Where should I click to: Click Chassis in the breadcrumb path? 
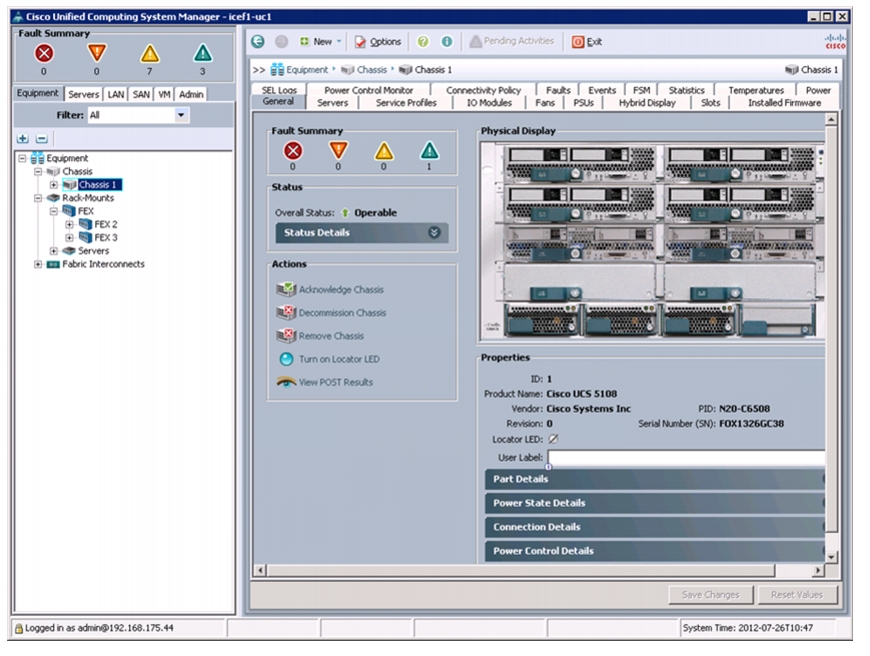pos(372,70)
